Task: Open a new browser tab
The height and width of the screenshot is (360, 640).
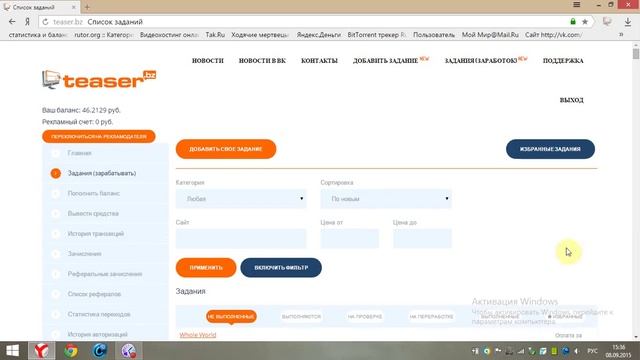Action: pyautogui.click(x=87, y=7)
